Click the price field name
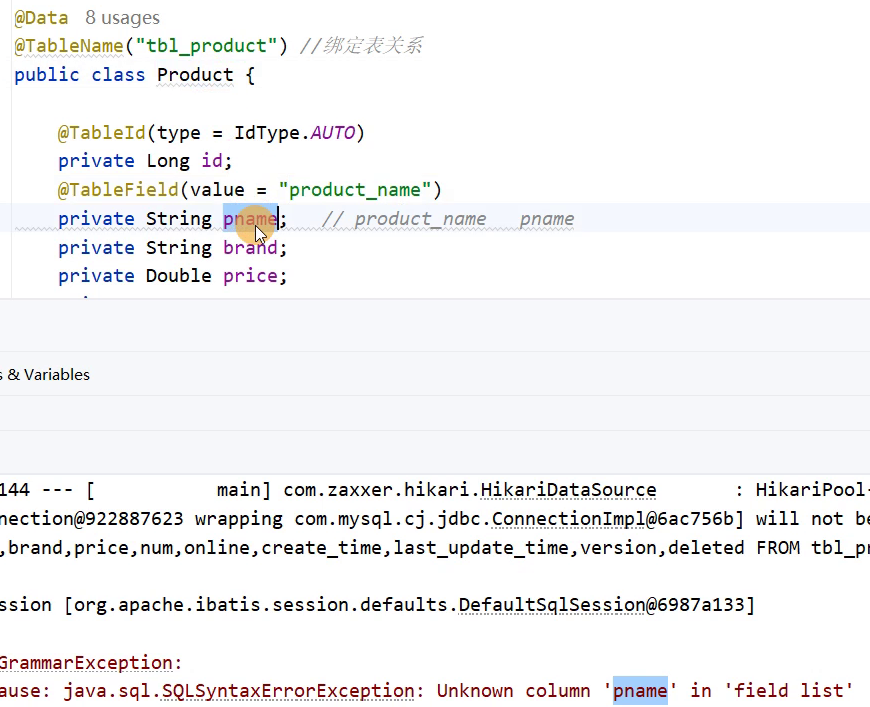Screen dimensions: 870x707 click(250, 276)
